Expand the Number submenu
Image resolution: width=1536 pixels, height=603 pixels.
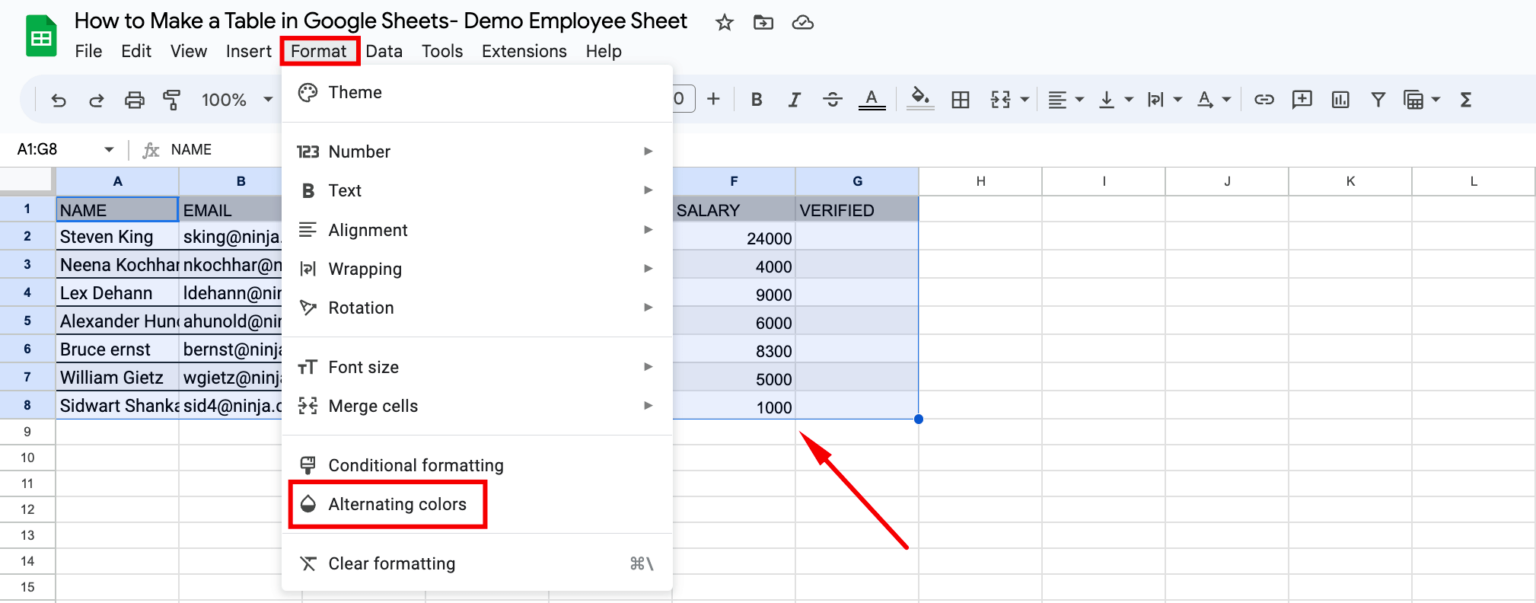point(360,151)
